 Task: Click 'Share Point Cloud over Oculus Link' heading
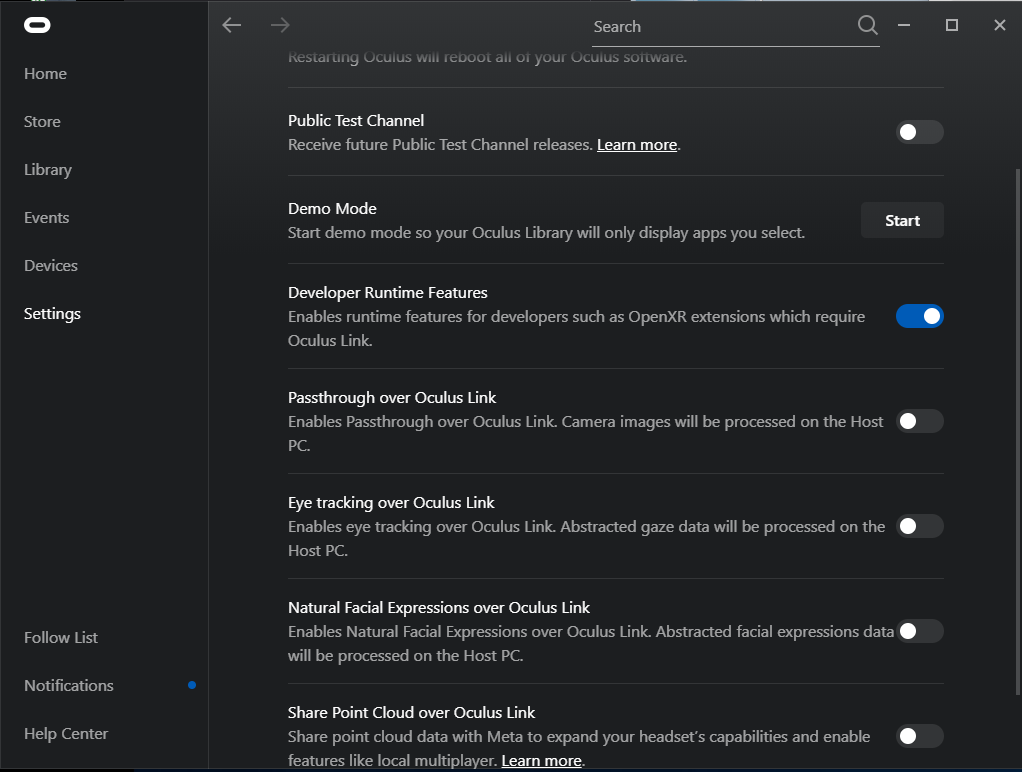(x=411, y=713)
